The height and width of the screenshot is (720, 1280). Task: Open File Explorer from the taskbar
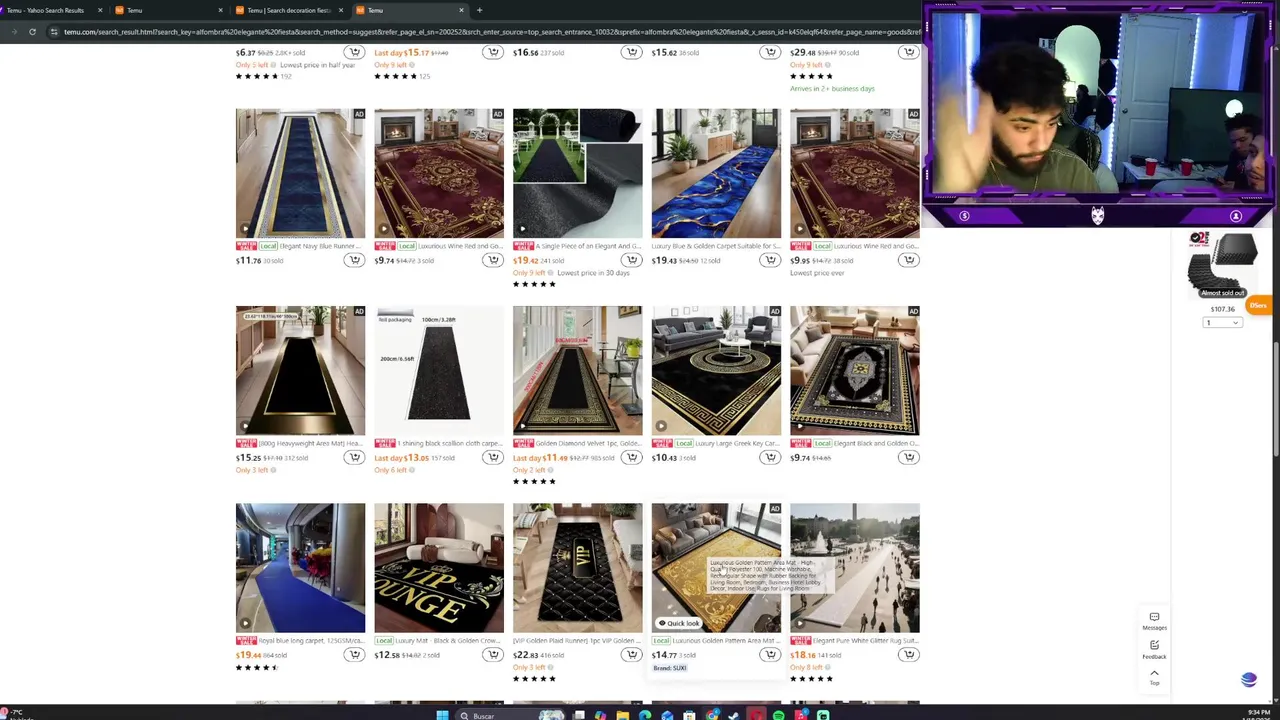point(622,715)
